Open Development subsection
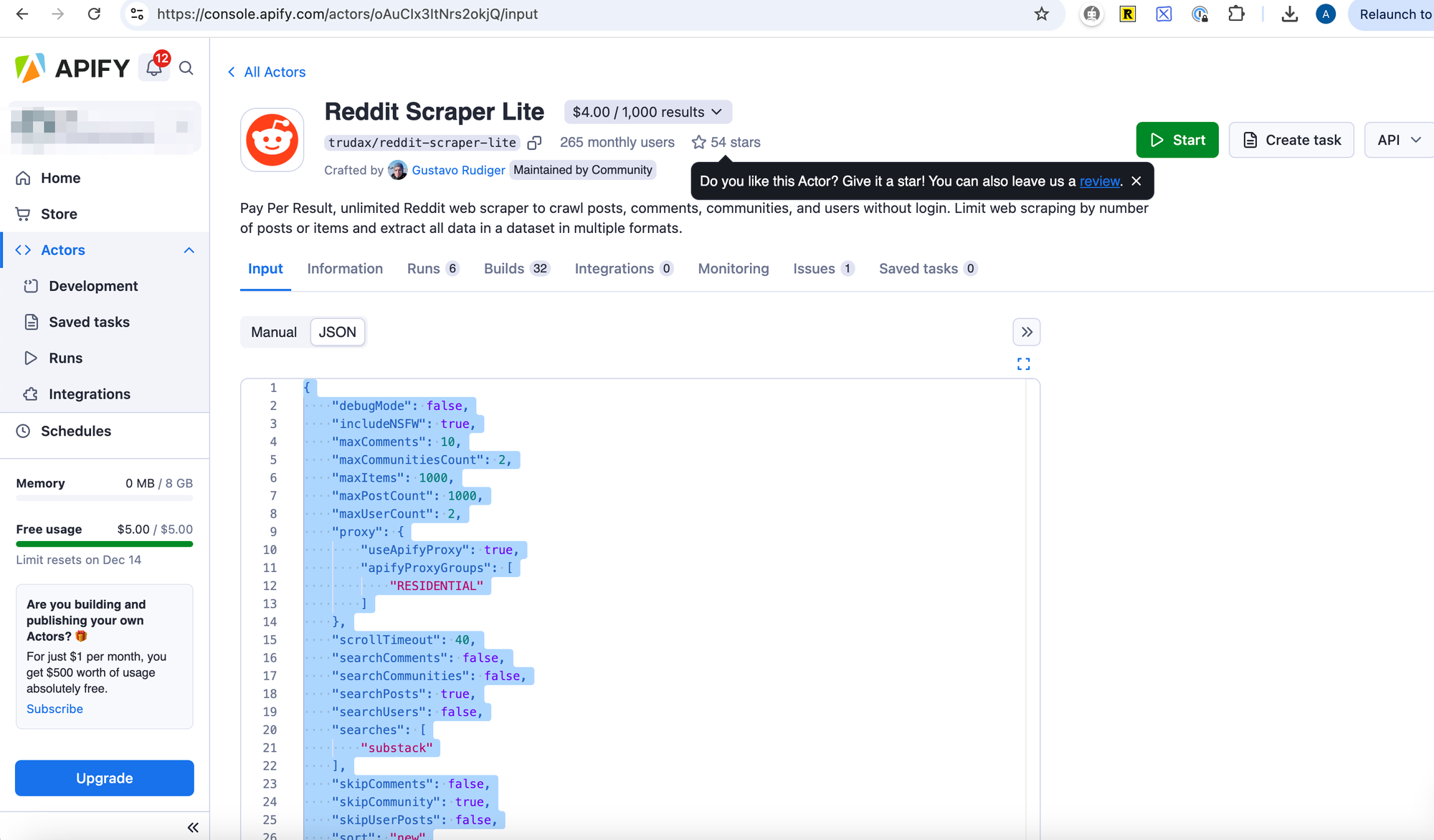Viewport: 1434px width, 840px height. pos(94,286)
